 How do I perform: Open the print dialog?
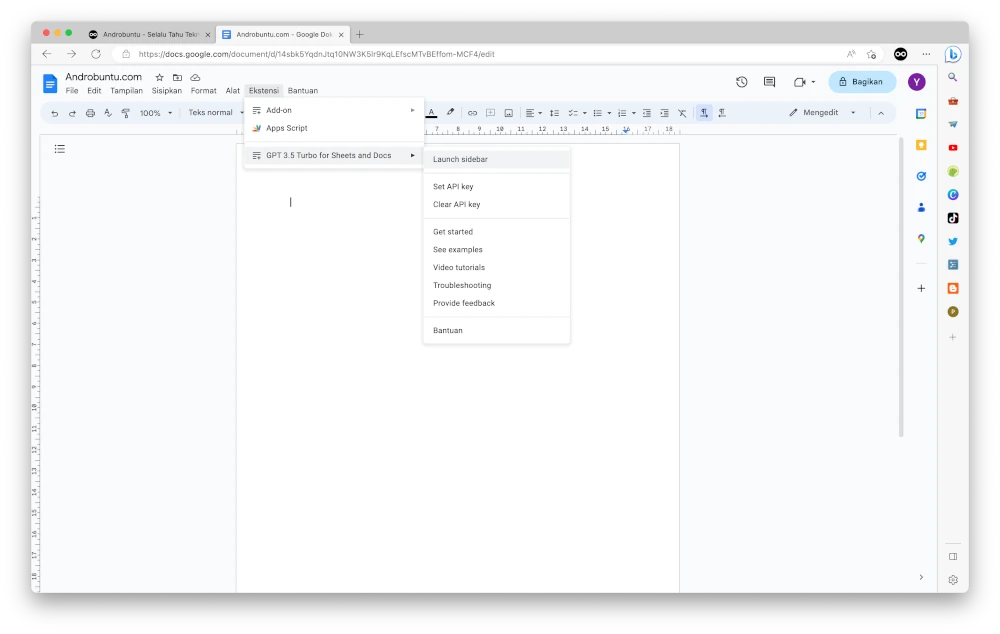[x=89, y=113]
